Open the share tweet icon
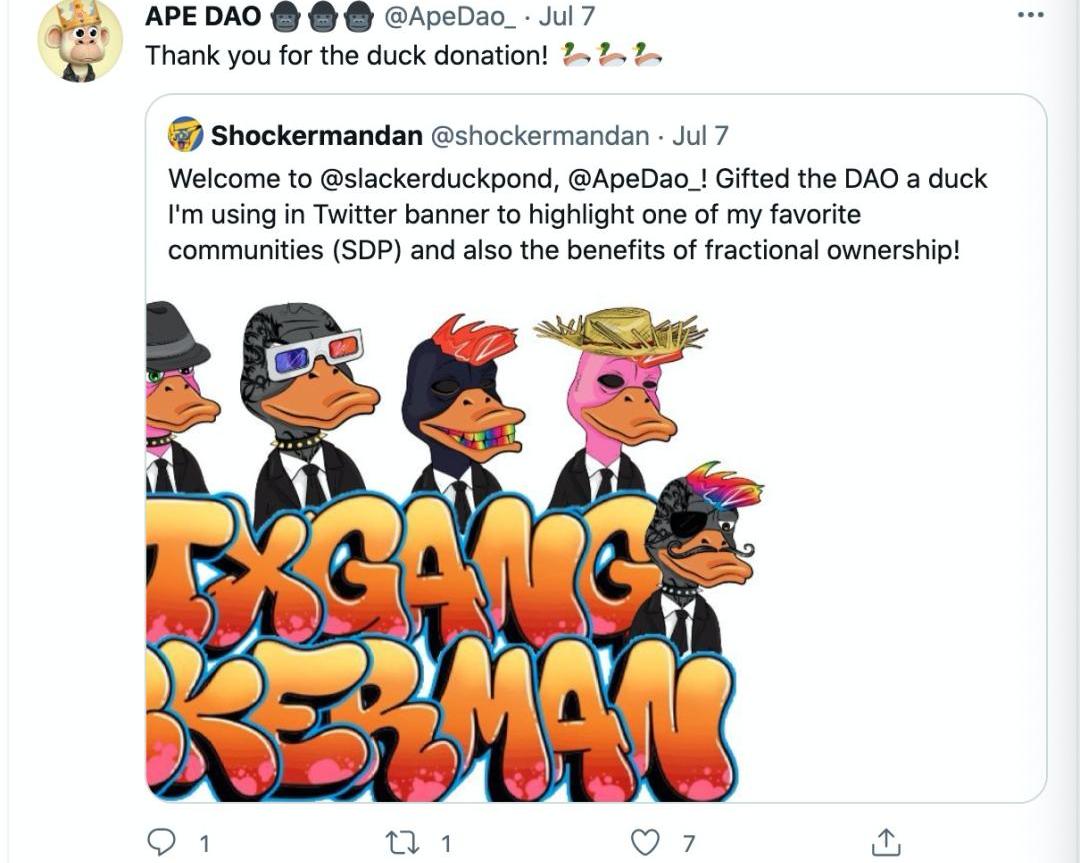This screenshot has height=863, width=1080. 885,842
